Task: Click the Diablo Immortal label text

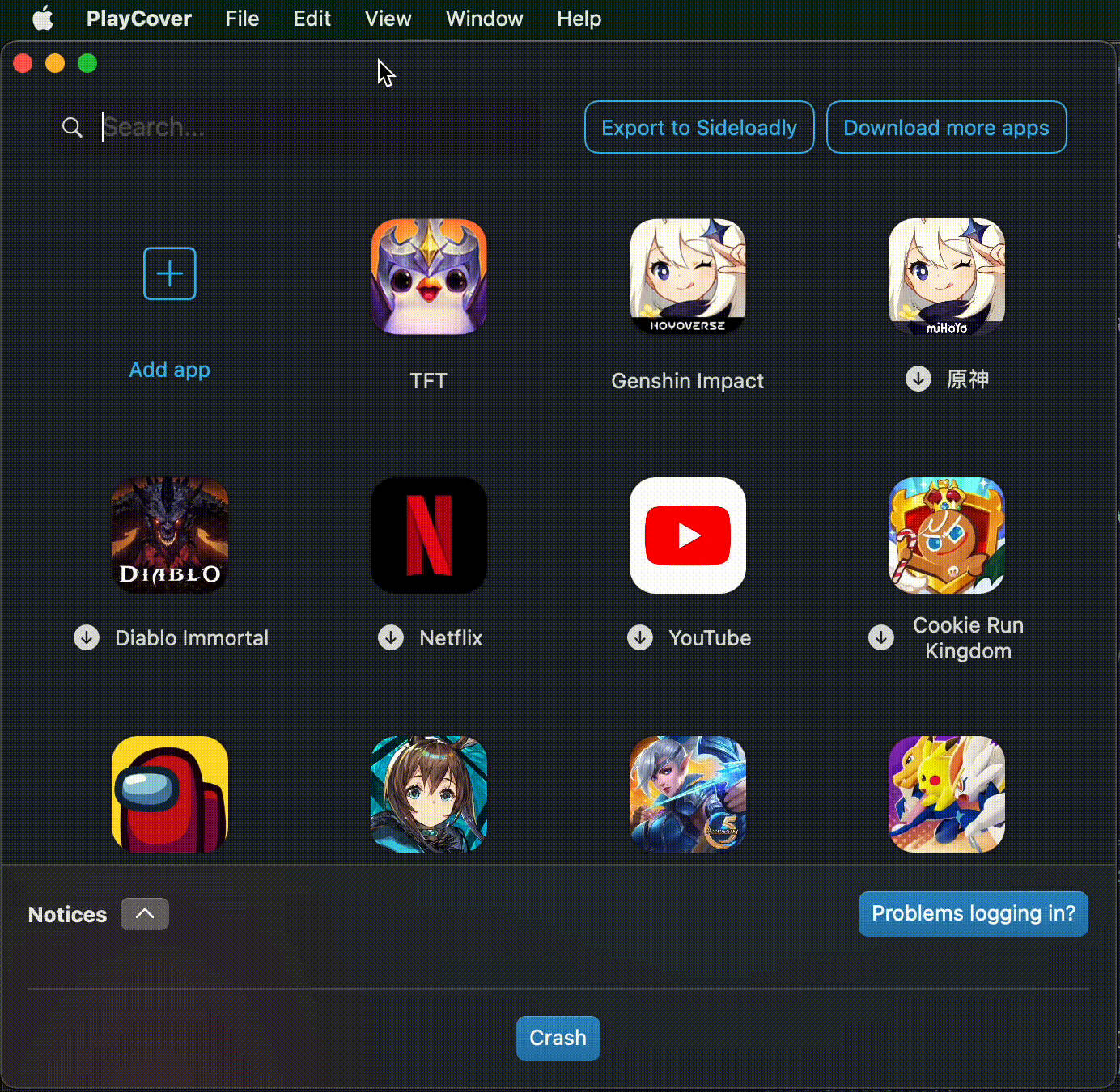Action: [192, 638]
